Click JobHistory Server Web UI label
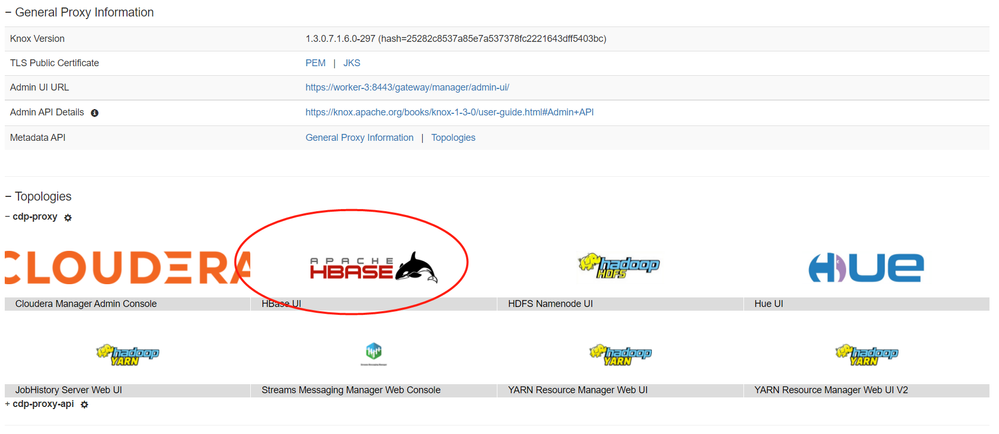This screenshot has height=434, width=999. pyautogui.click(x=70, y=390)
